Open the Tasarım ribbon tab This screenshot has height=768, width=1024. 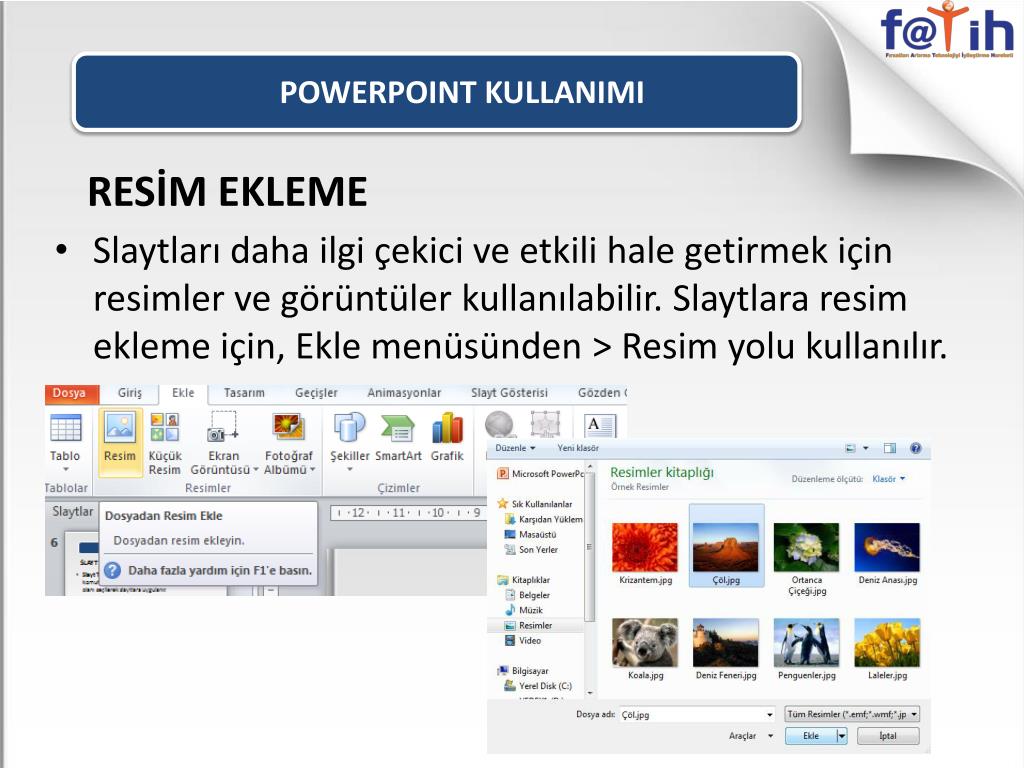[244, 393]
